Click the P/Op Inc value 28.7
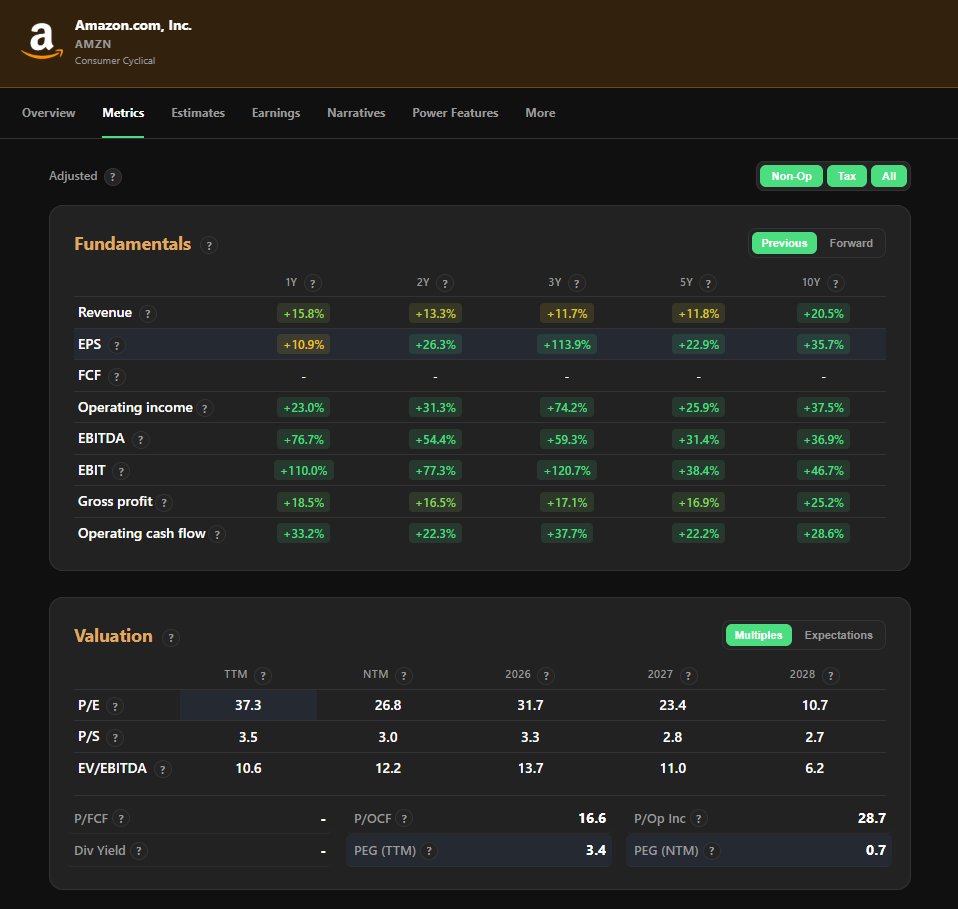Image resolution: width=958 pixels, height=909 pixels. point(872,819)
